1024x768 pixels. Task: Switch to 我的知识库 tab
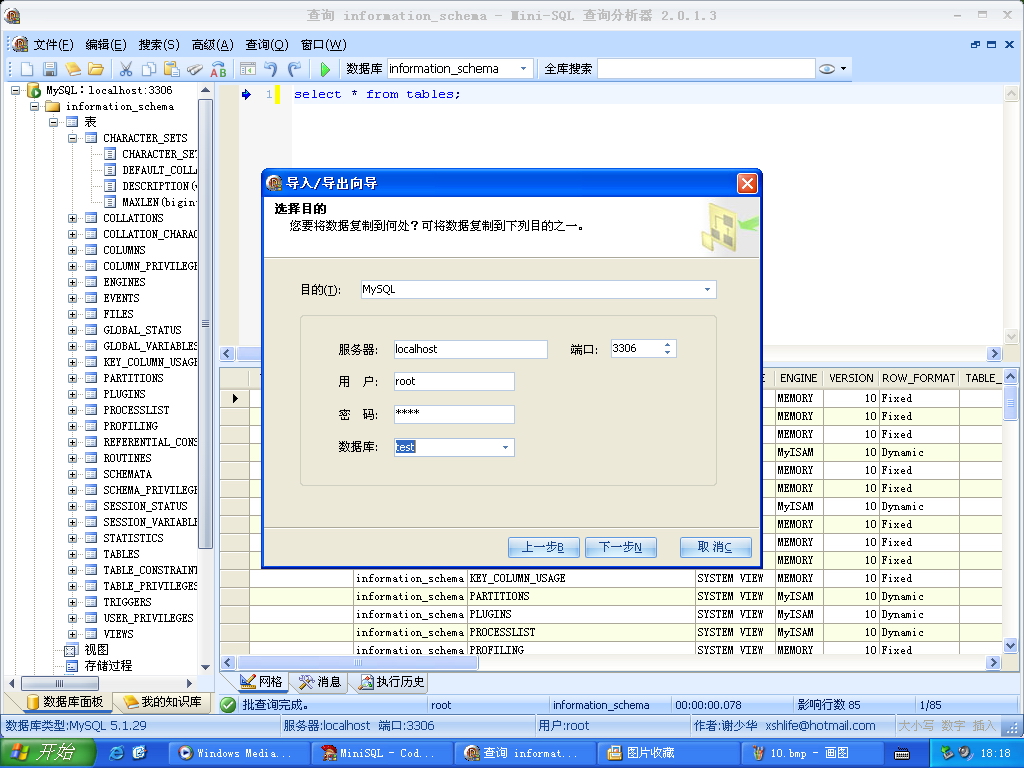pyautogui.click(x=163, y=701)
